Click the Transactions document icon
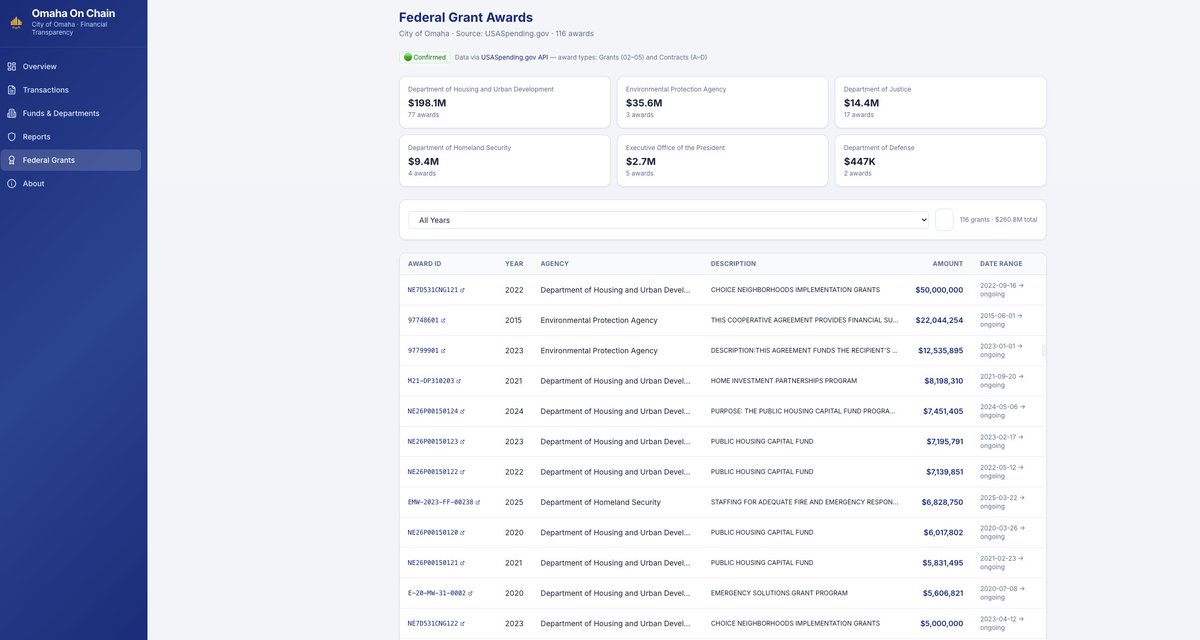Screen dimensions: 1200x640 [x=12, y=90]
